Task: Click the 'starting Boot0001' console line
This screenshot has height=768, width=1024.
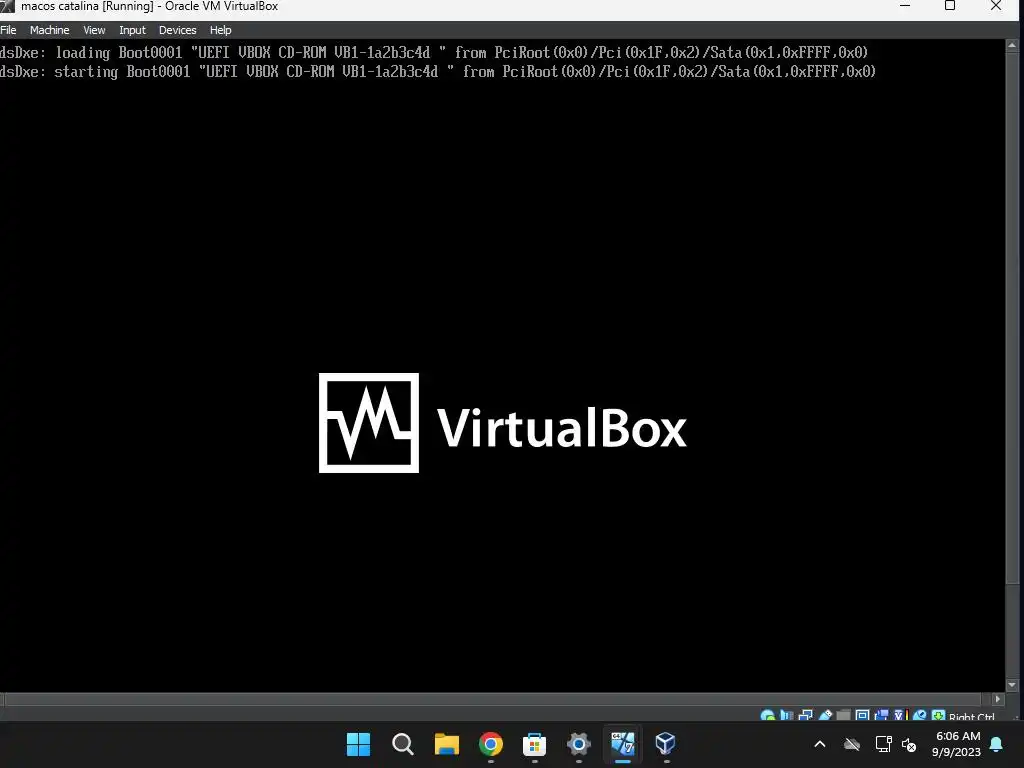Action: tap(438, 72)
